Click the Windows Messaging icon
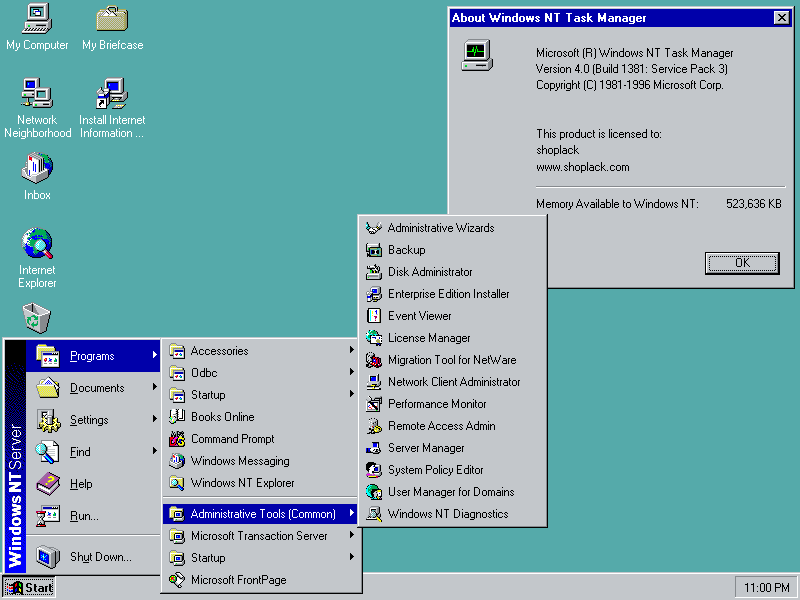 177,461
